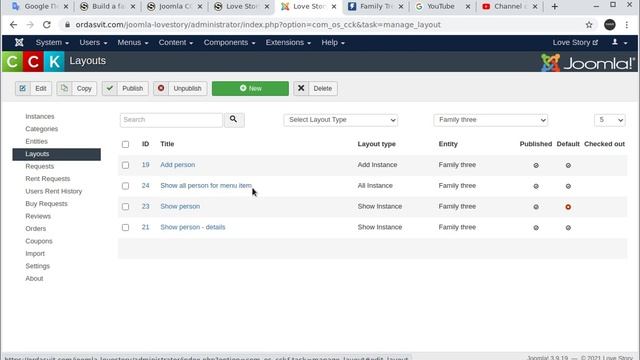Click the CCK logo
This screenshot has width=640, height=360.
[33, 62]
